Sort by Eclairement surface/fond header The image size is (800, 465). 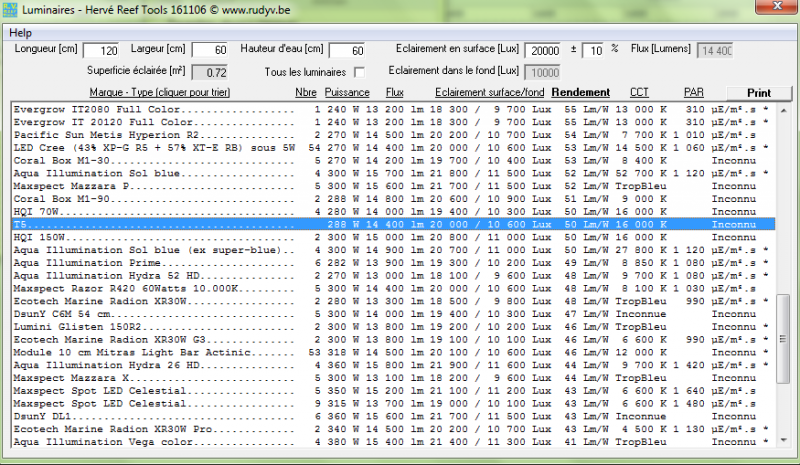tap(489, 92)
